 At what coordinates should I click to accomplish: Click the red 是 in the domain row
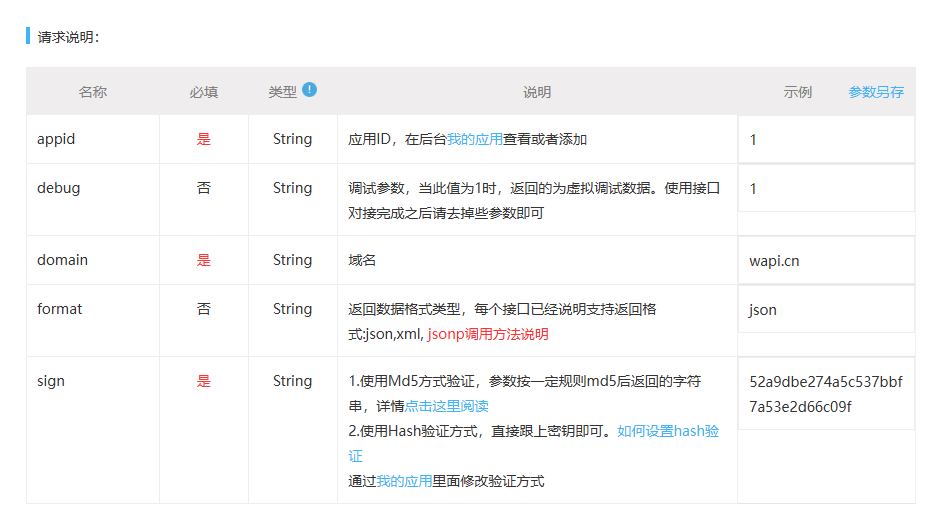203,260
